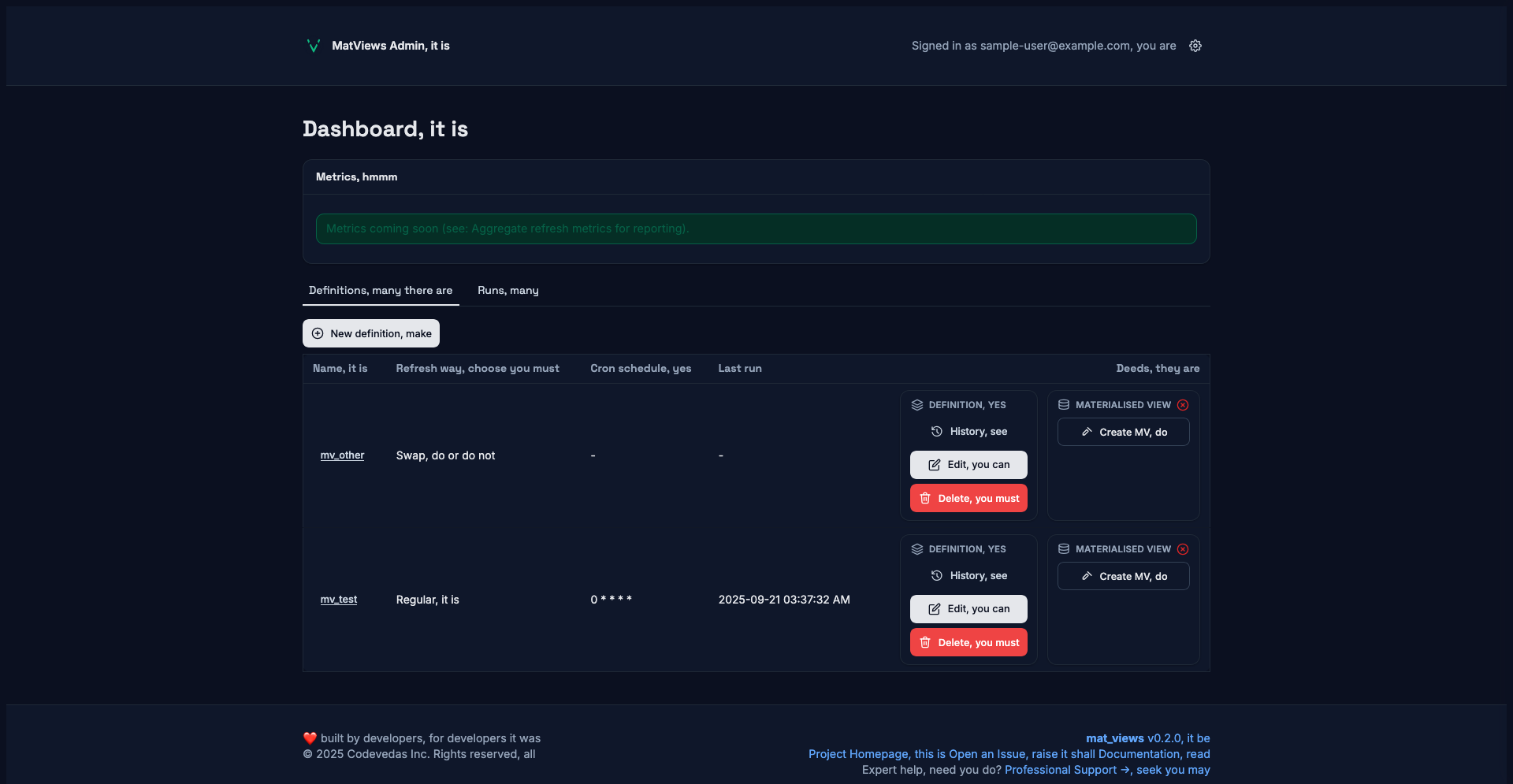
Task: Visit the Project Homepage footer link
Action: [858, 754]
